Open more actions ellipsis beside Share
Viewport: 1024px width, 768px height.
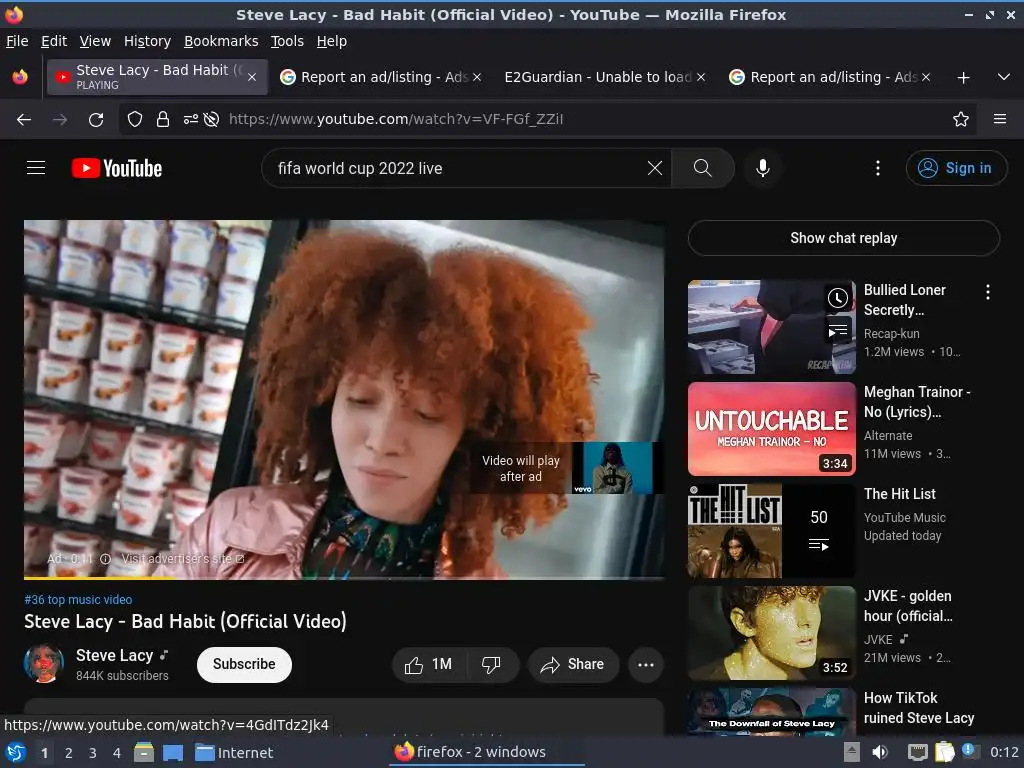coord(645,665)
